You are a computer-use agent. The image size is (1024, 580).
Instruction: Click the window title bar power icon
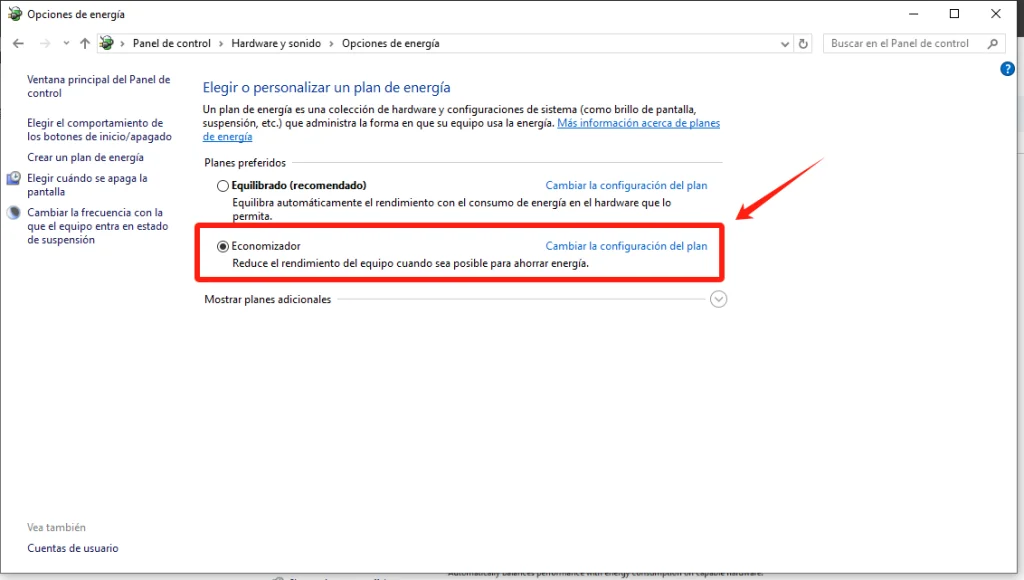14,14
